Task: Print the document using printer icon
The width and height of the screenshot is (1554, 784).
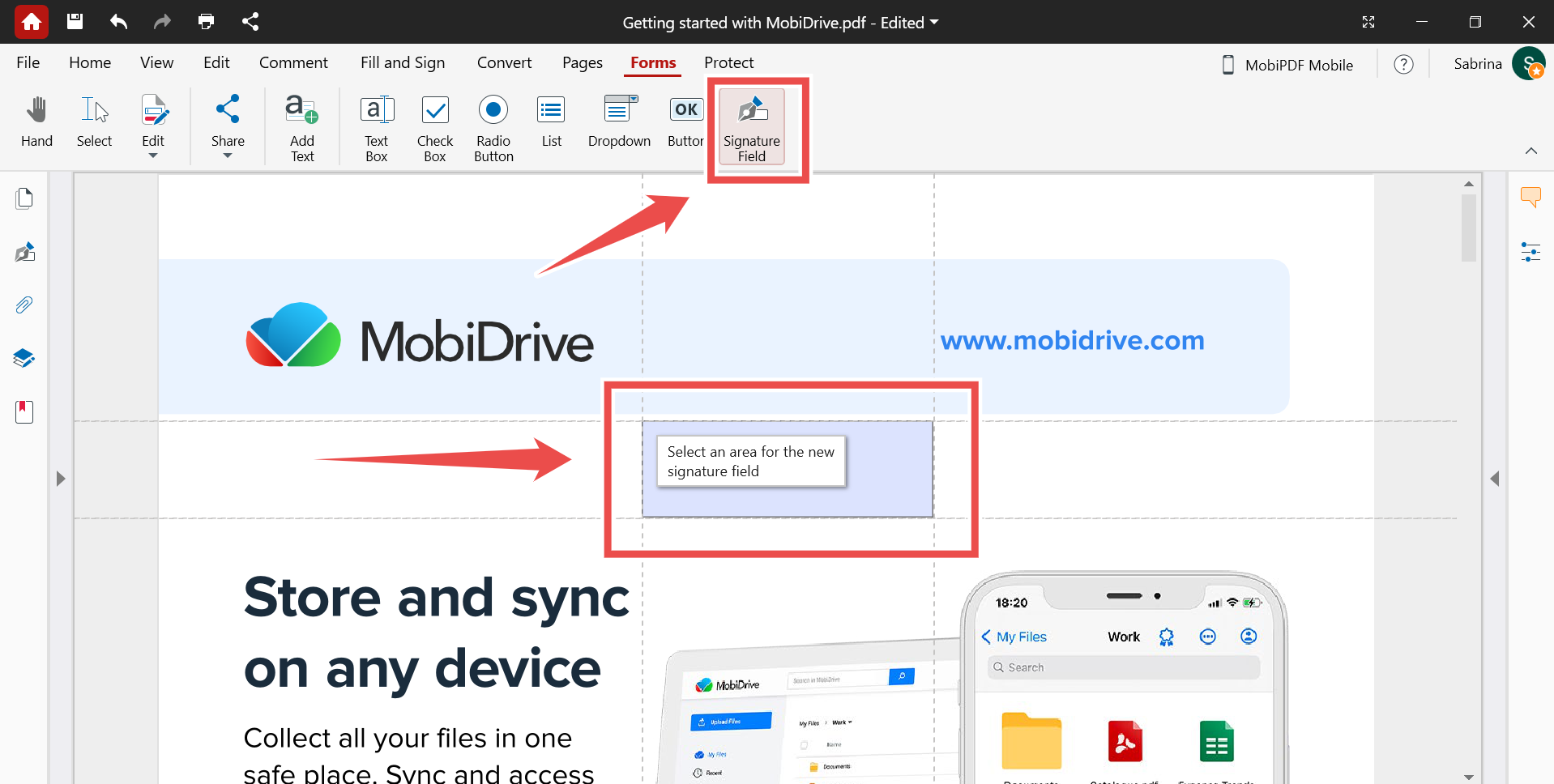Action: [206, 22]
